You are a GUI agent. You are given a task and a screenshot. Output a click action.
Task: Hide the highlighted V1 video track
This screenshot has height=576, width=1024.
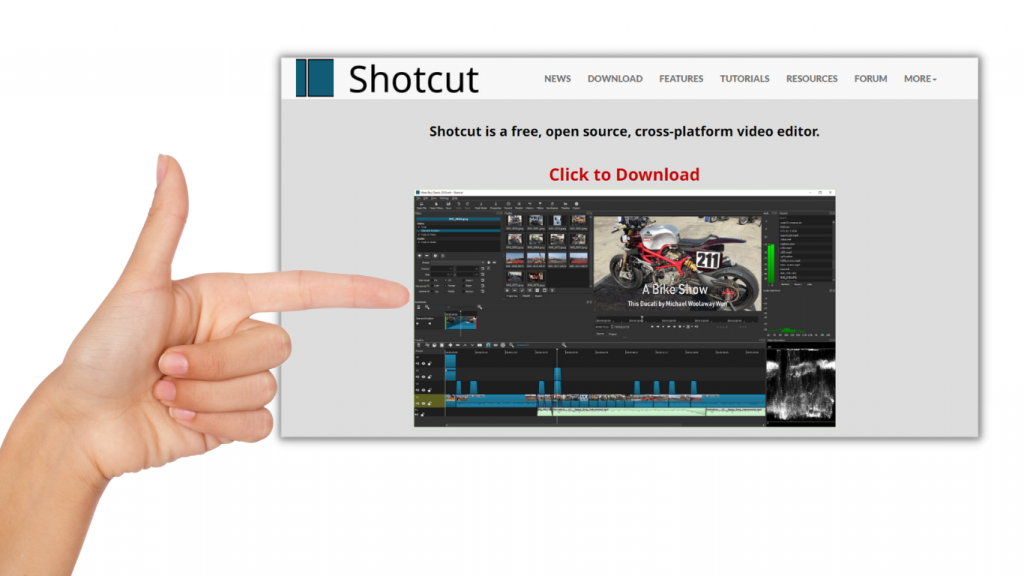(423, 403)
